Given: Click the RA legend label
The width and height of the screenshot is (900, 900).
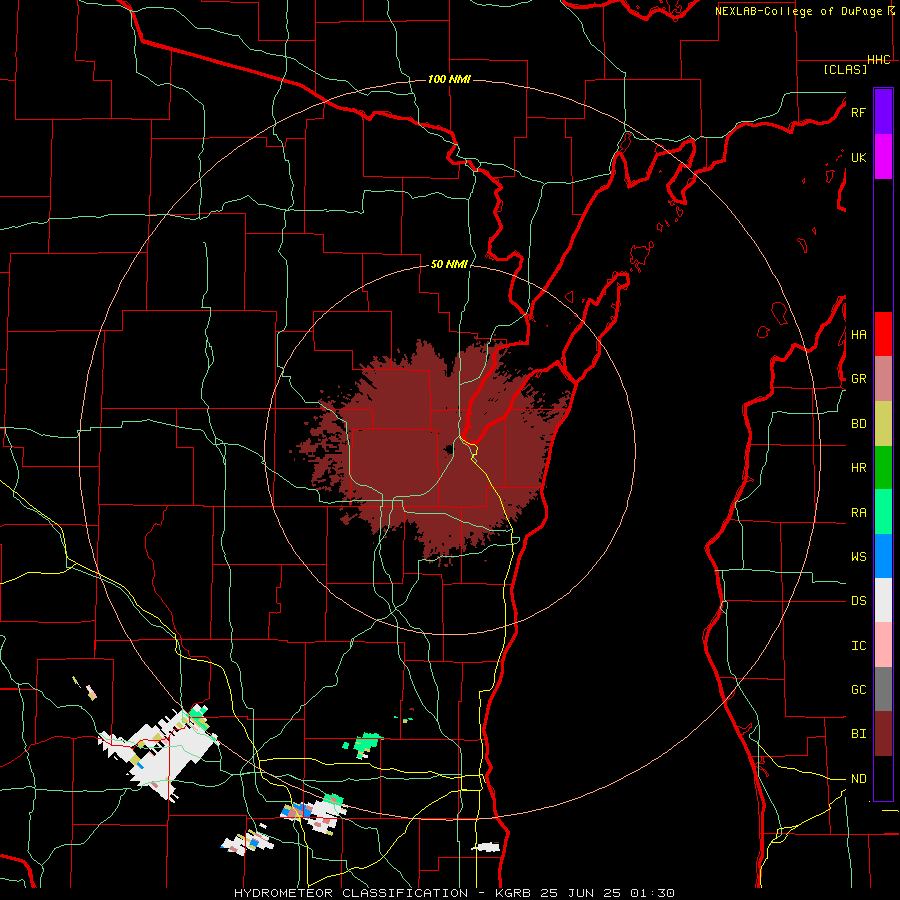Looking at the screenshot, I should pos(859,512).
